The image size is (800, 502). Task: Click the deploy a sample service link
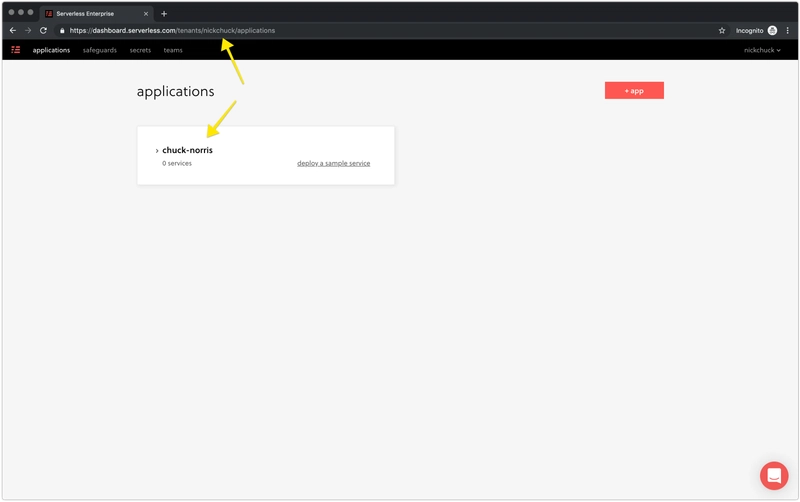click(x=334, y=163)
